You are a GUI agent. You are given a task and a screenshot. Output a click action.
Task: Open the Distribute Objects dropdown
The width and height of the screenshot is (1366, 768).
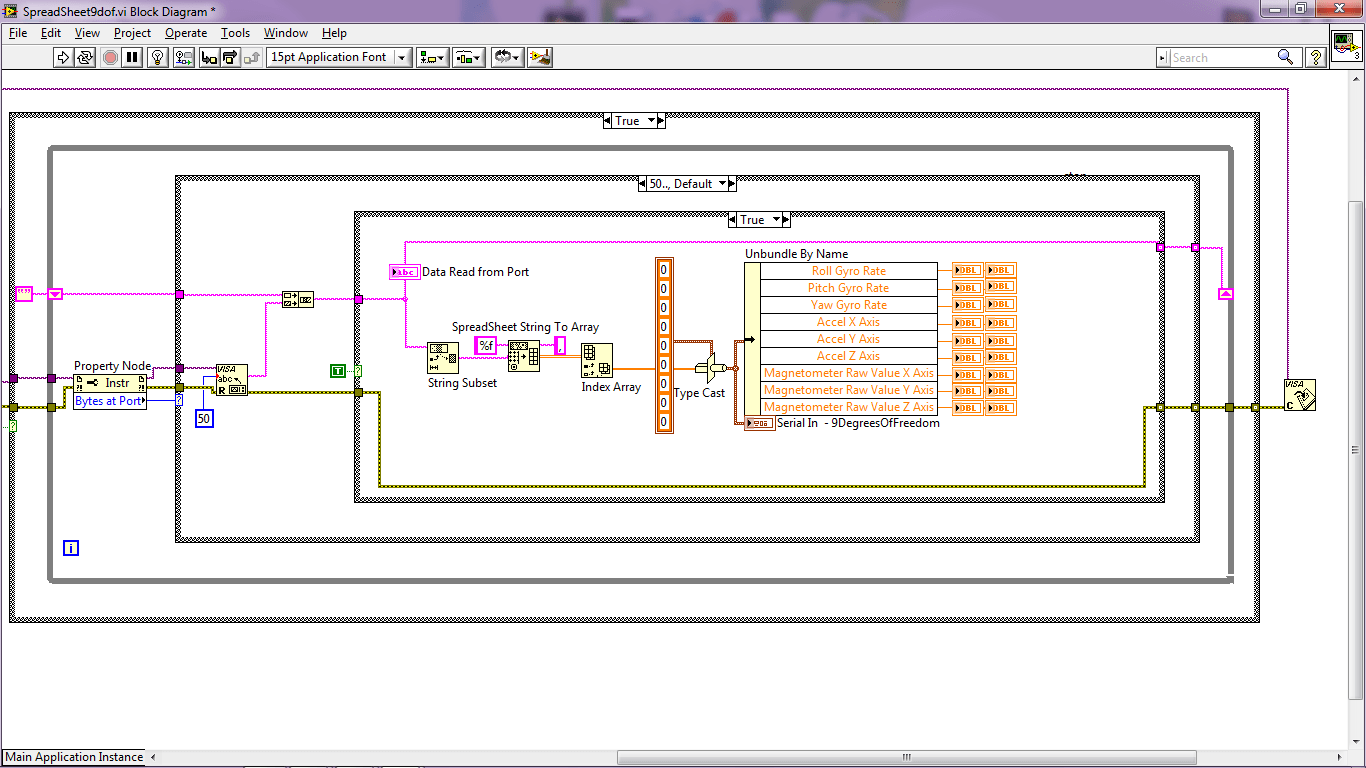[x=469, y=58]
